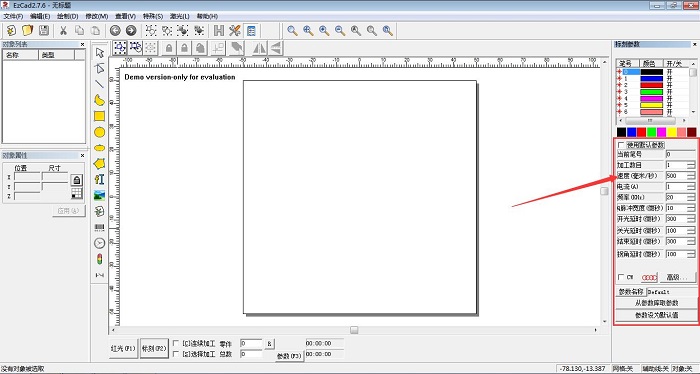Open the 激光(L) menu

tap(179, 16)
